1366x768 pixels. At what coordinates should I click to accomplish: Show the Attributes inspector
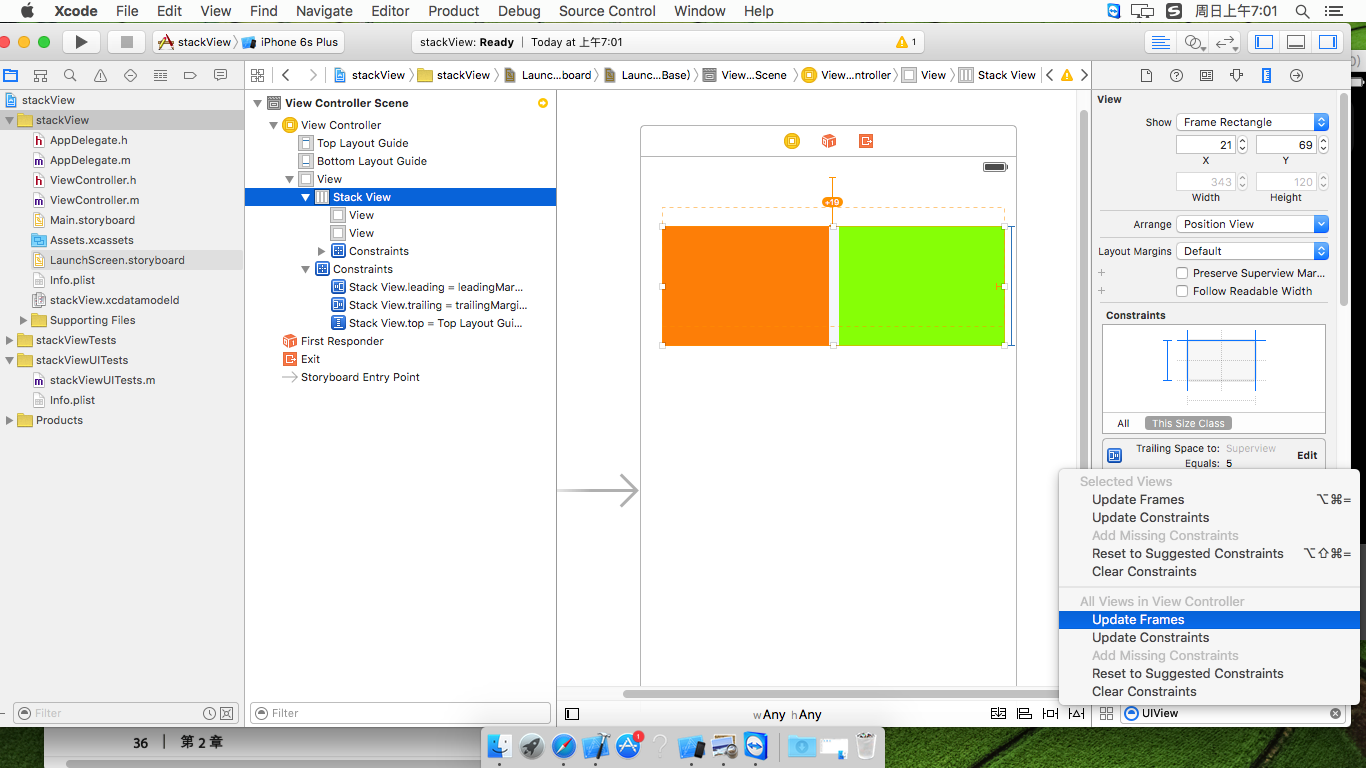1237,75
